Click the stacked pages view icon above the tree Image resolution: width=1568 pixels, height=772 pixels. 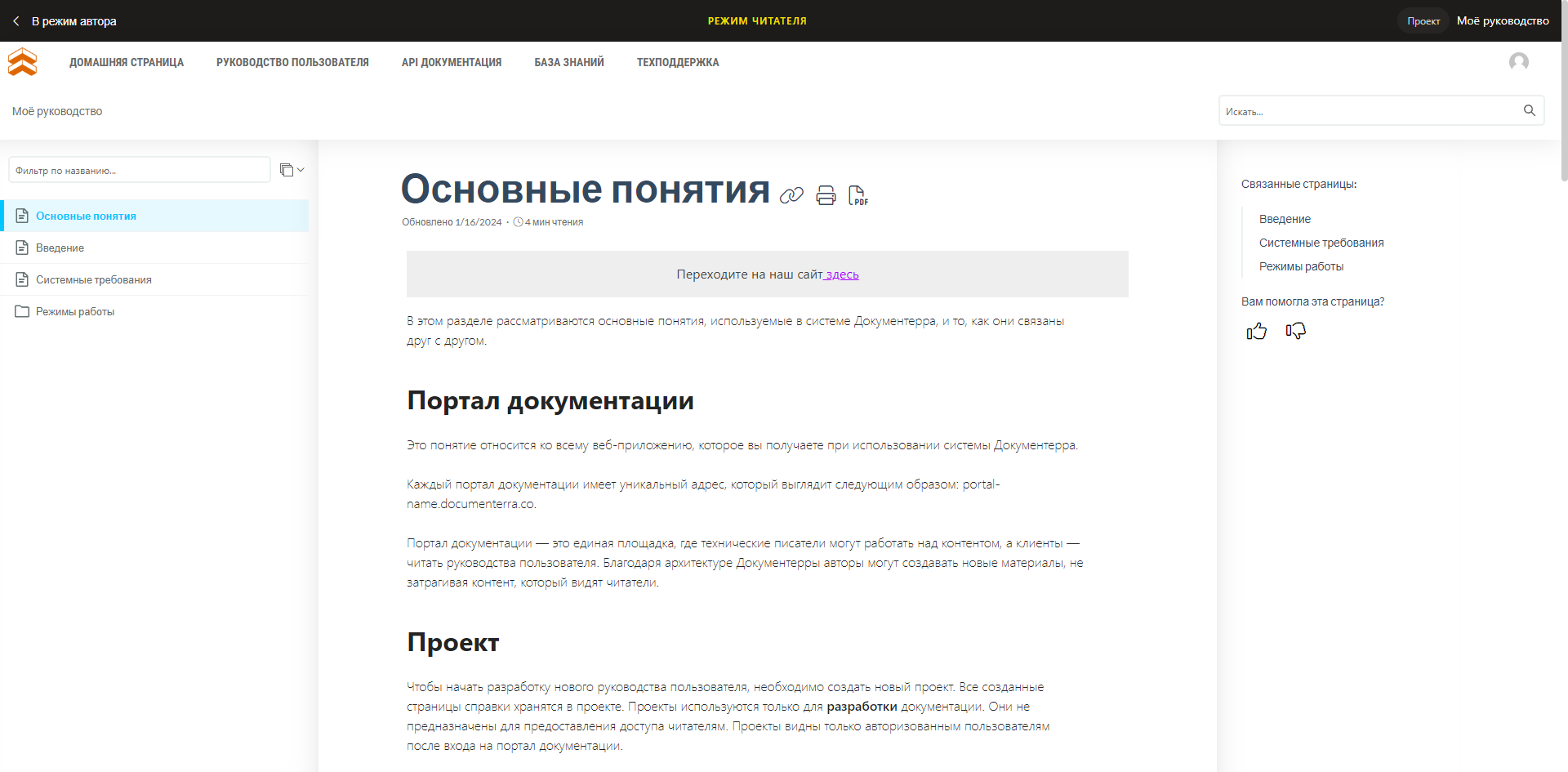[287, 169]
